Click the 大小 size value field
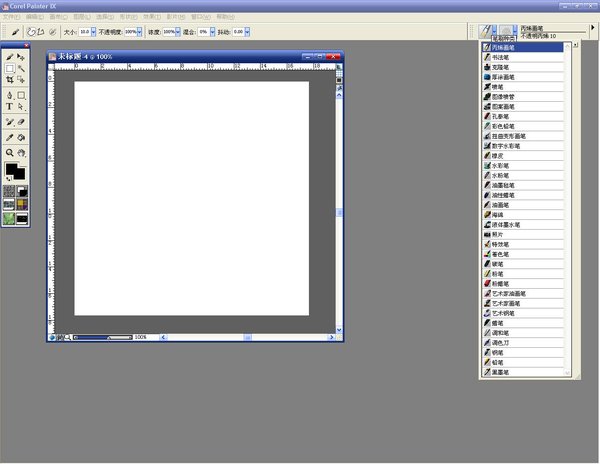The image size is (600, 464). [x=85, y=32]
